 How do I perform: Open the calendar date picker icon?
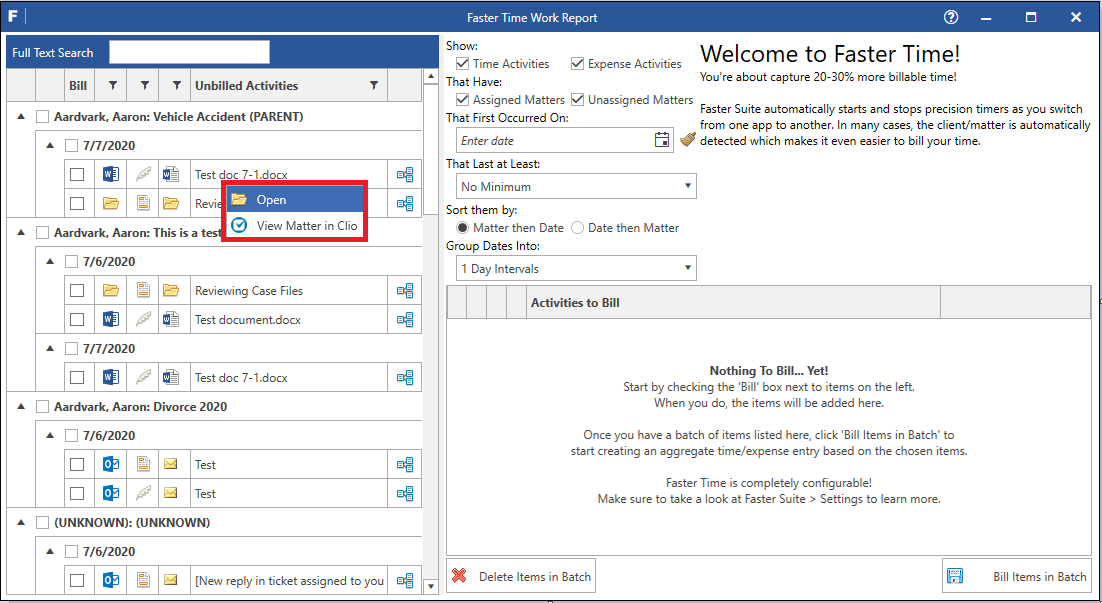(661, 140)
